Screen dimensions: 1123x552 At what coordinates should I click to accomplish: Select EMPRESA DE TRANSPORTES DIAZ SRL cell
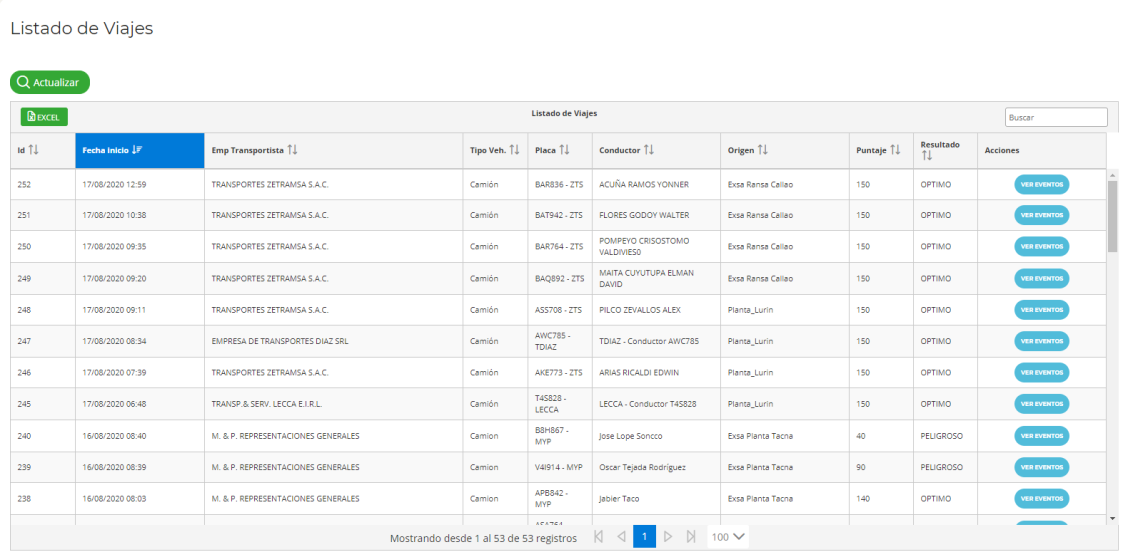(333, 342)
